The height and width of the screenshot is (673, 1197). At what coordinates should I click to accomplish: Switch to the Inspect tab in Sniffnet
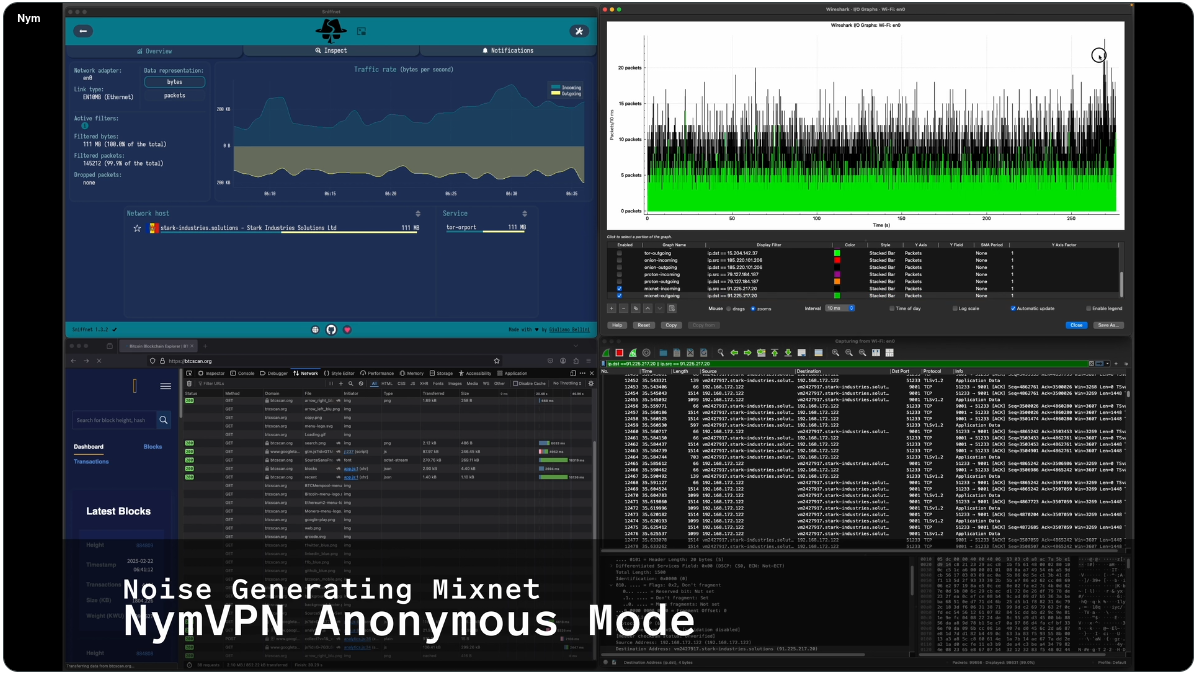click(x=332, y=50)
